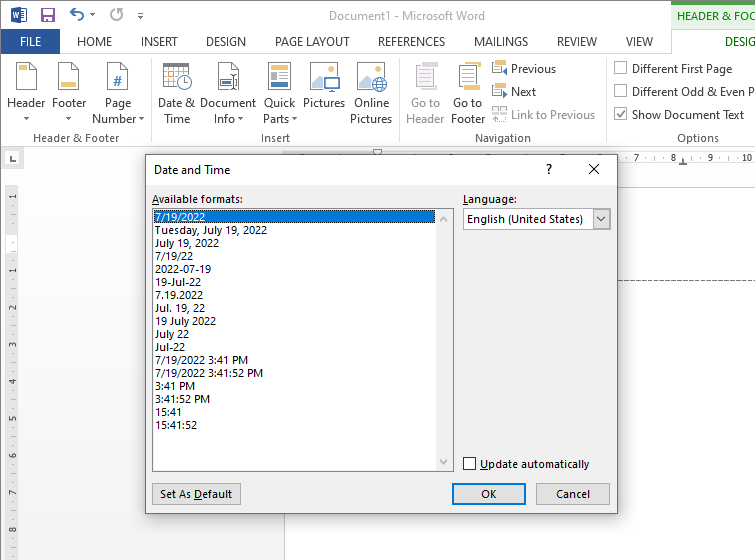Switch to the INSERT tab
755x560 pixels.
coord(159,42)
